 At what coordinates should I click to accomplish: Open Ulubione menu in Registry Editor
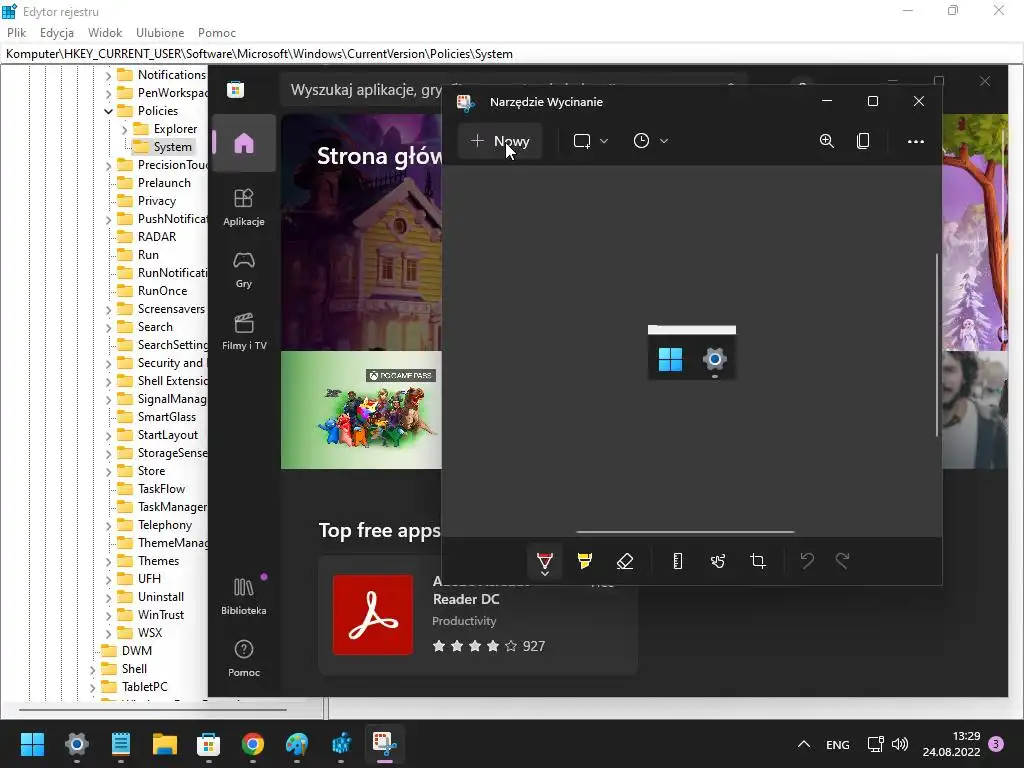[160, 33]
